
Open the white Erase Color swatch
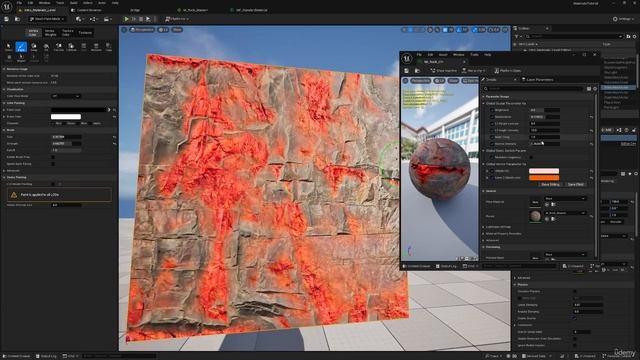66,117
